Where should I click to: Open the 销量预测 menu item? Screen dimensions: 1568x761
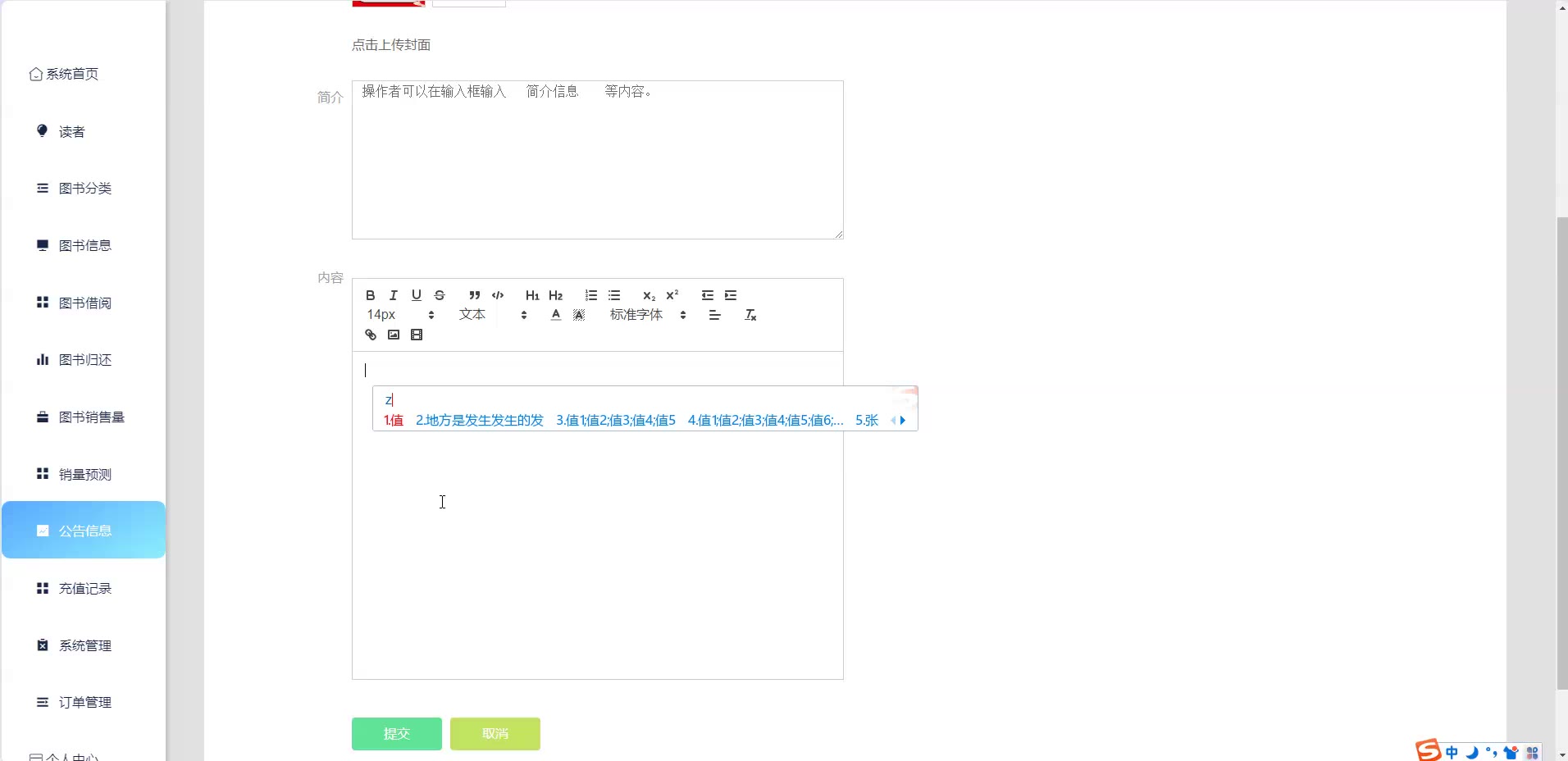84,474
